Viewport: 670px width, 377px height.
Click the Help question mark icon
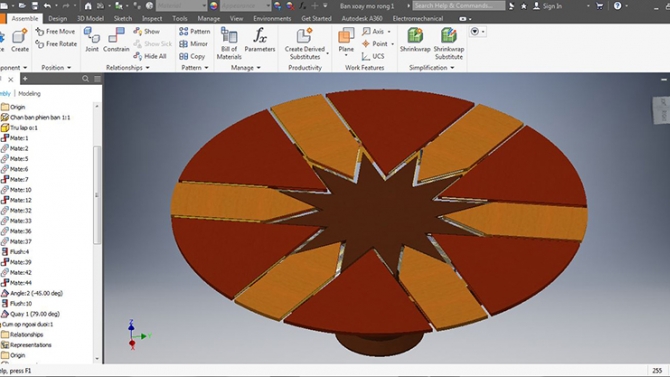coord(617,6)
